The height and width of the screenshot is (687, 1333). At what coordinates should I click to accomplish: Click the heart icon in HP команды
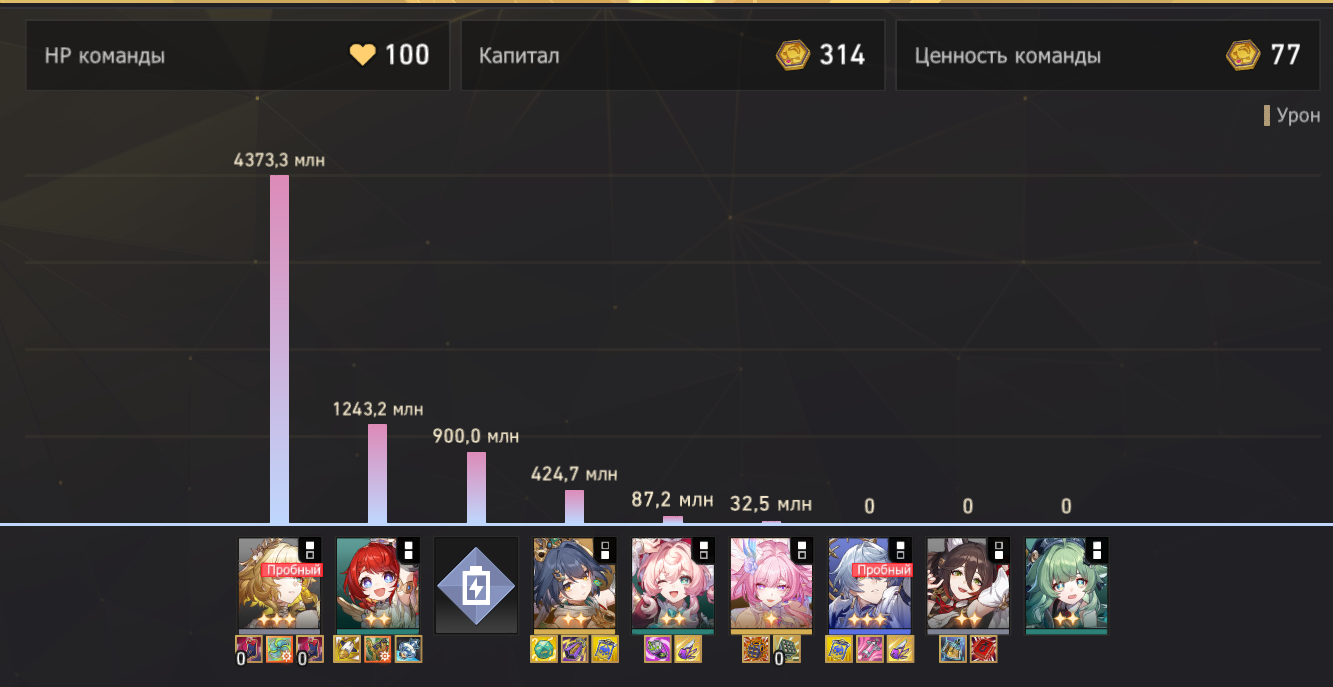click(x=362, y=55)
